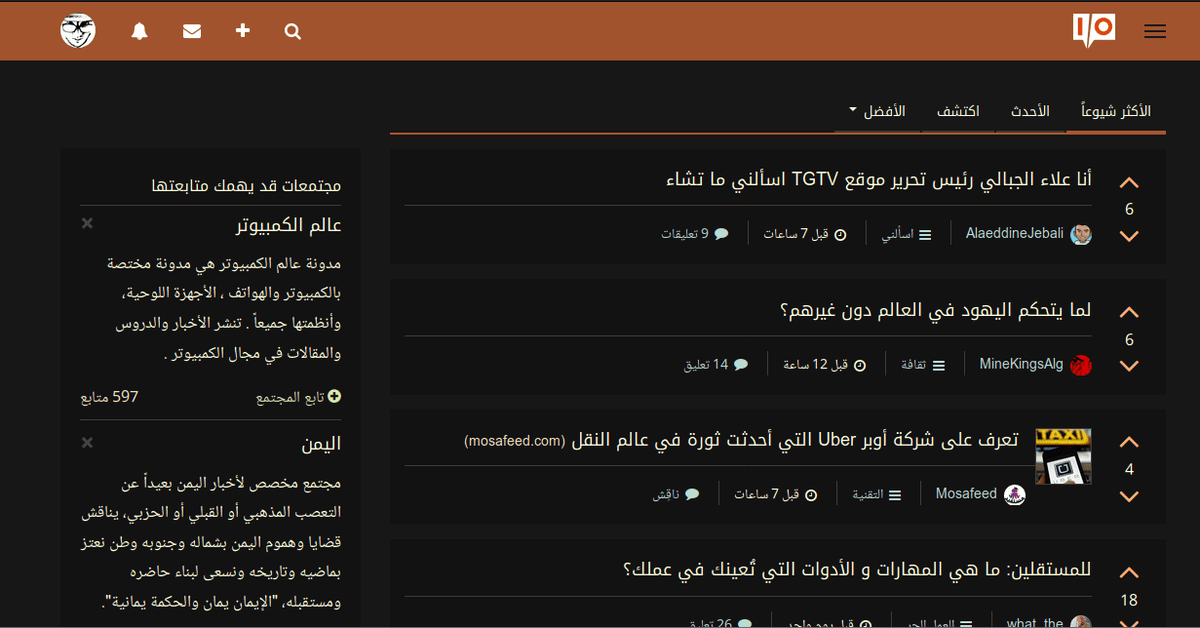
Task: Dismiss اليمن community suggestion
Action: [x=87, y=442]
